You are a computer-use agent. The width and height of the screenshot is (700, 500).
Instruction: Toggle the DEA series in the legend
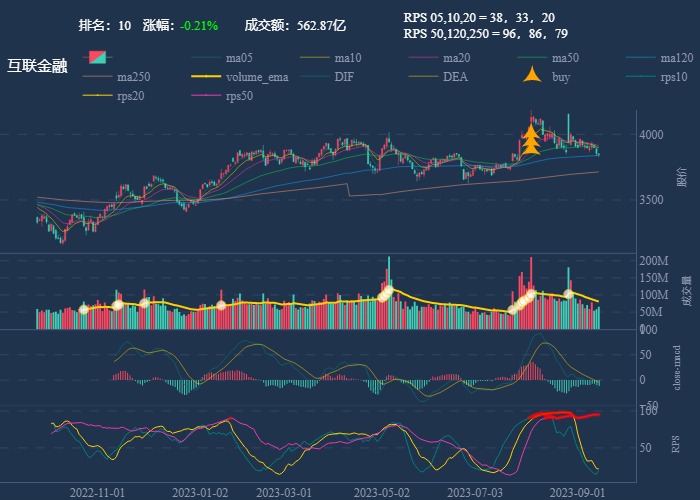click(x=455, y=77)
